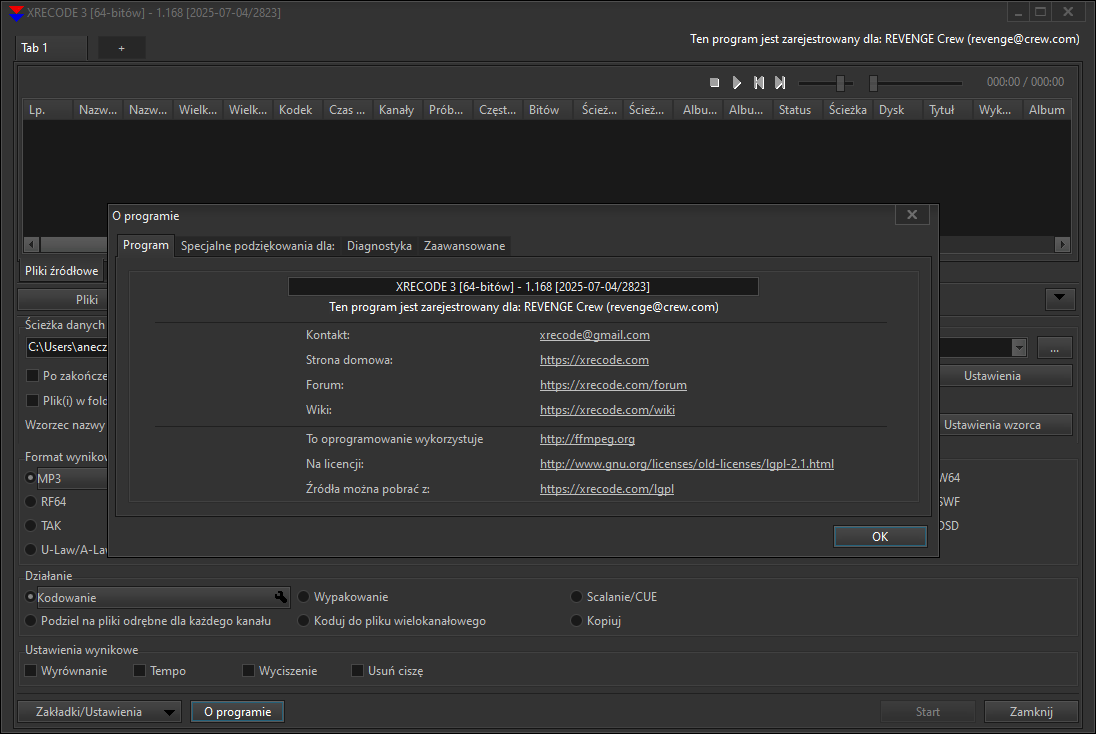Select Tab 1
The image size is (1096, 734).
pyautogui.click(x=51, y=48)
